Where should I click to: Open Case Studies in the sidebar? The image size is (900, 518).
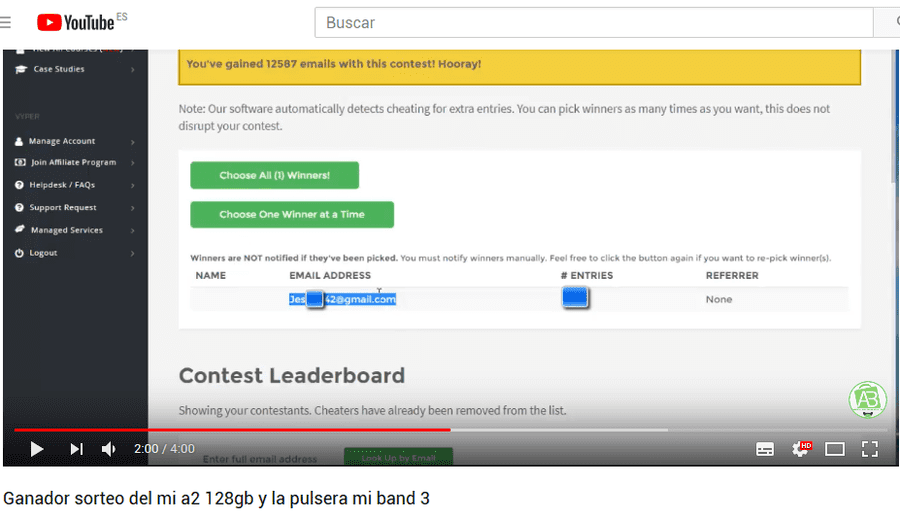[59, 69]
